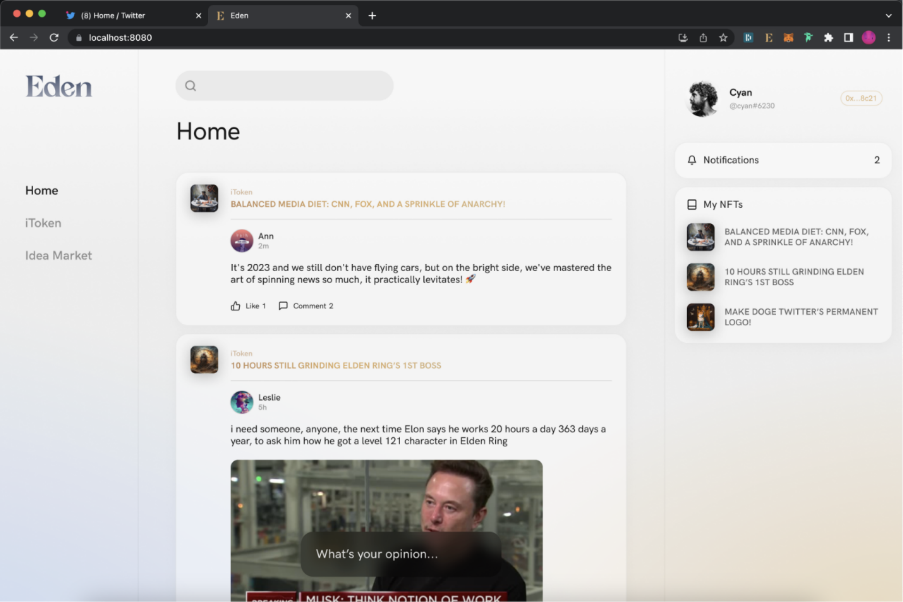
Task: Click Leslie's avatar
Action: coord(242,402)
